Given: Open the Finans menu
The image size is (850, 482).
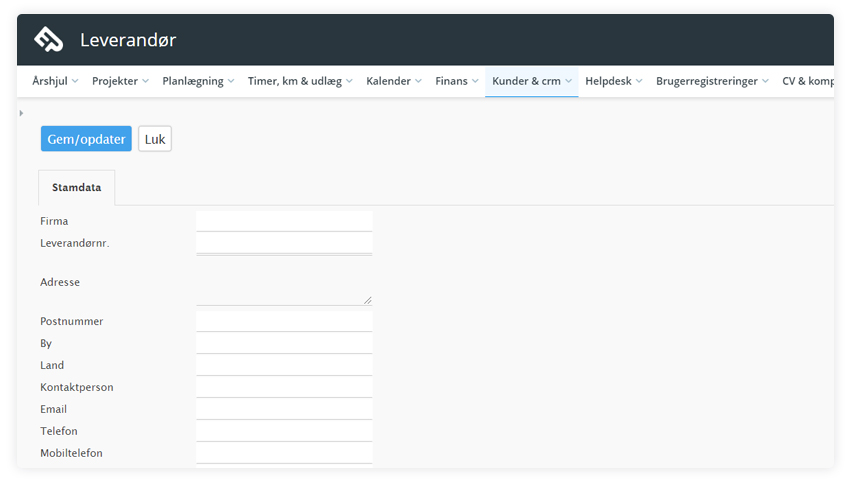Looking at the screenshot, I should (456, 81).
